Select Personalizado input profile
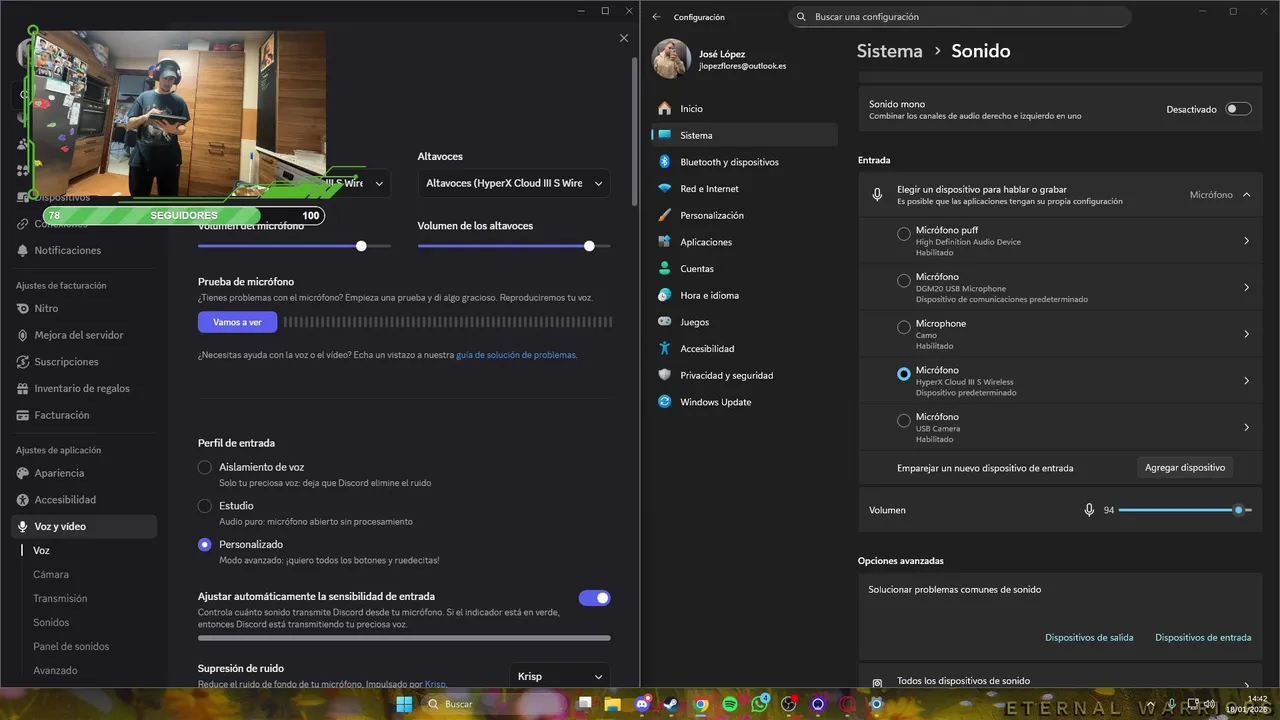The image size is (1280, 720). [205, 545]
